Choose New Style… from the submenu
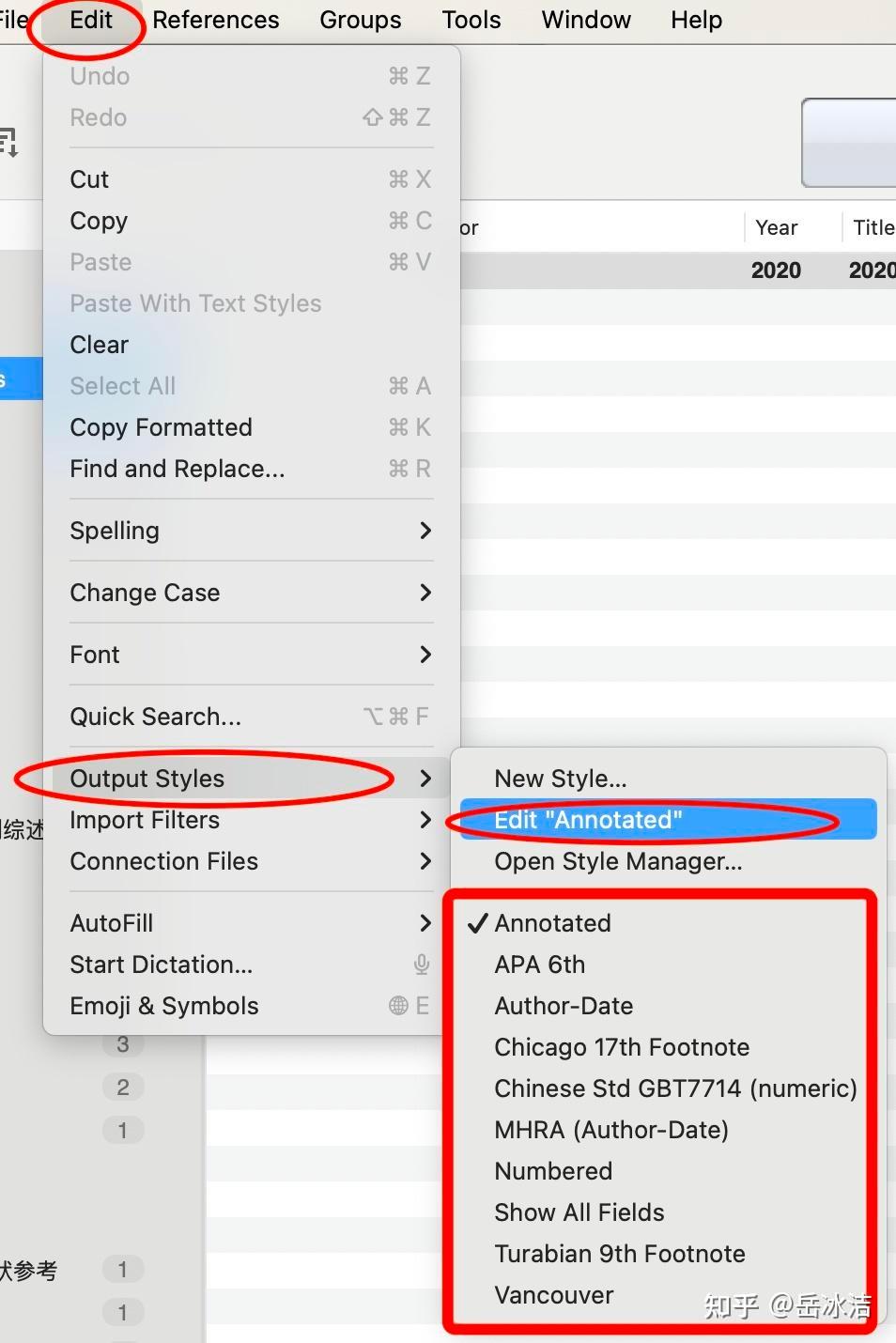This screenshot has width=896, height=1343. [x=561, y=779]
